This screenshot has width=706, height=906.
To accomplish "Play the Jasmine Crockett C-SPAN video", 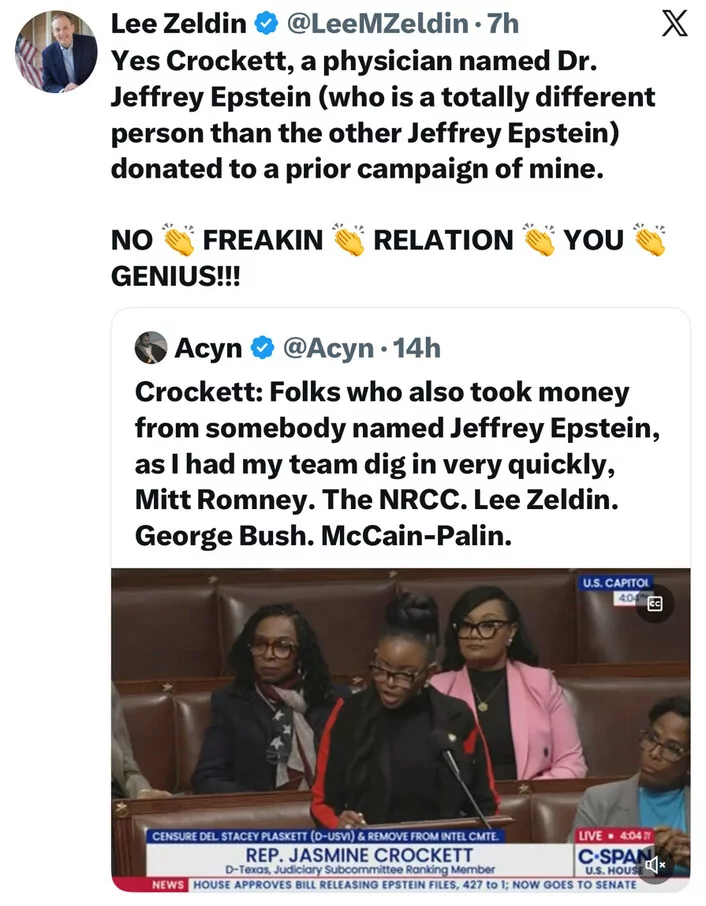I will (x=400, y=710).
